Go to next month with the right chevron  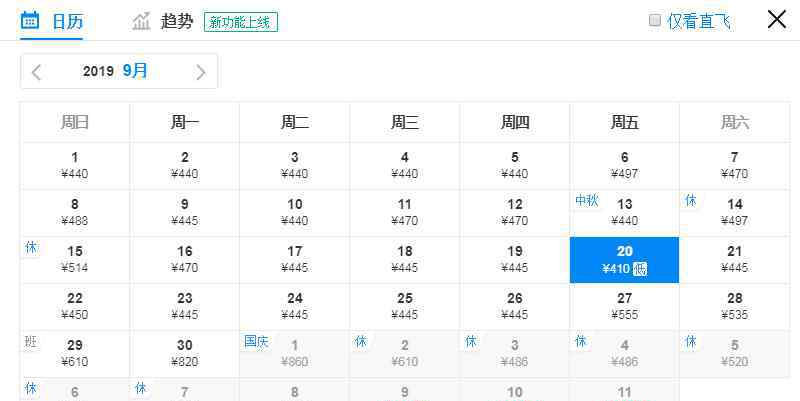point(201,72)
